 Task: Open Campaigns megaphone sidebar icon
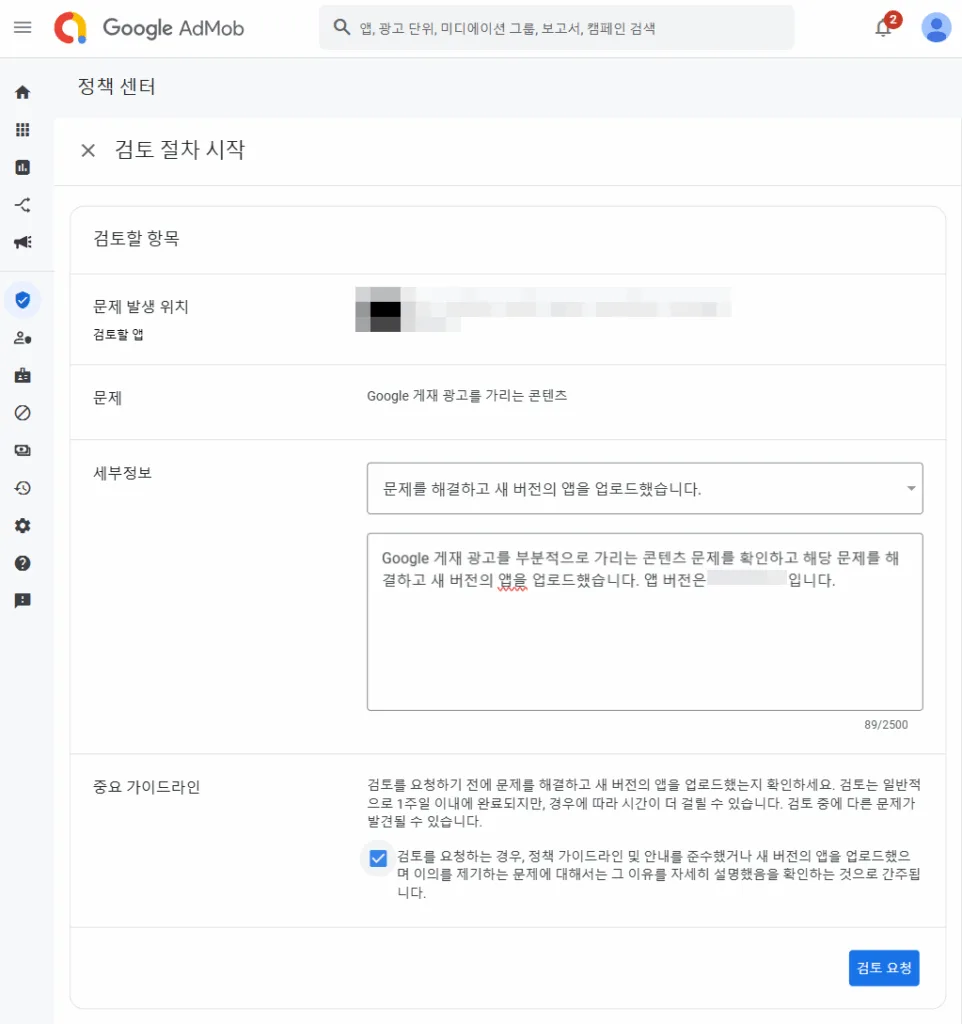[23, 242]
